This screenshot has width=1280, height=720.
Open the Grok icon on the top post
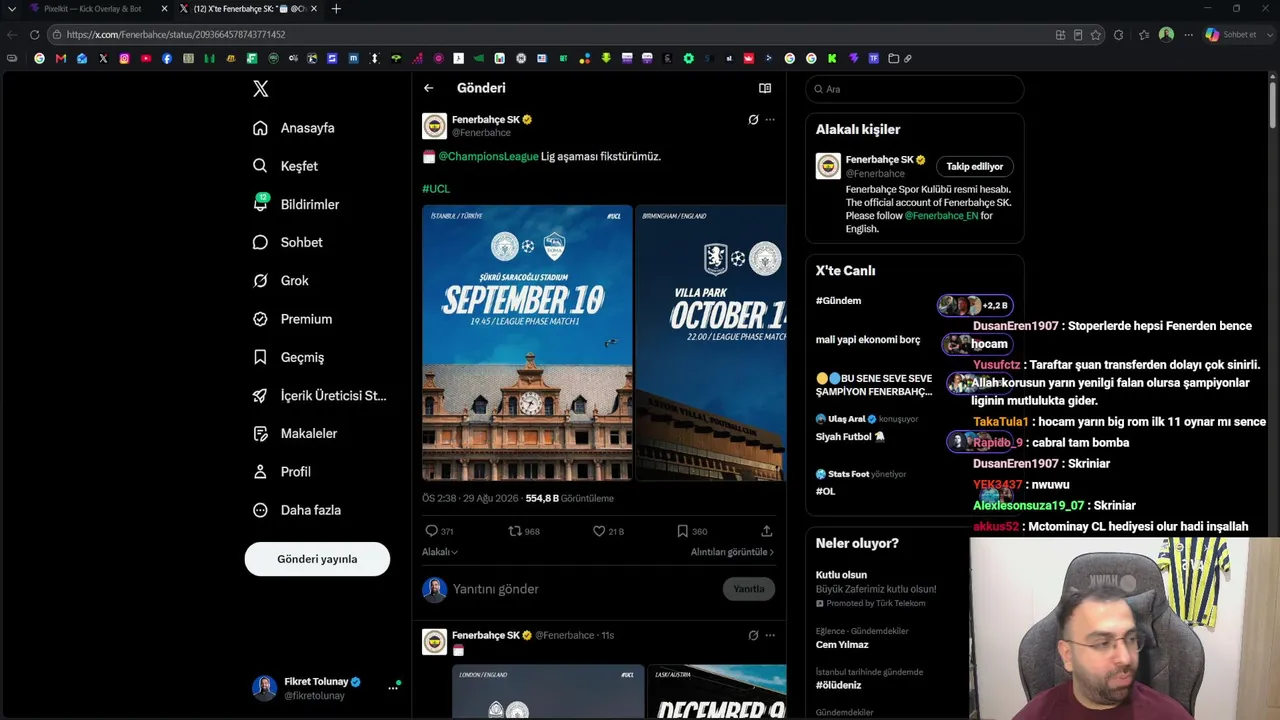[x=753, y=120]
